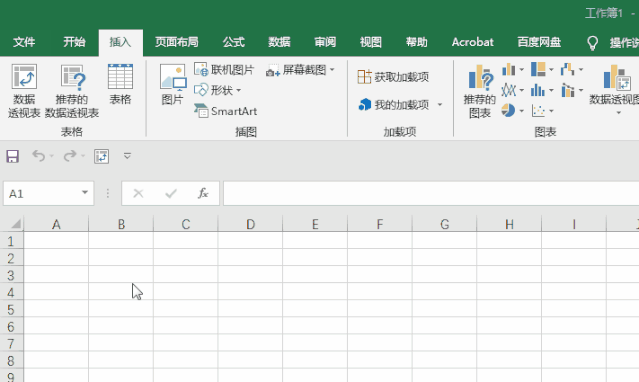The height and width of the screenshot is (382, 639).
Task: Expand the PivotChart (数据透视图) dropdown arrow
Action: (619, 113)
